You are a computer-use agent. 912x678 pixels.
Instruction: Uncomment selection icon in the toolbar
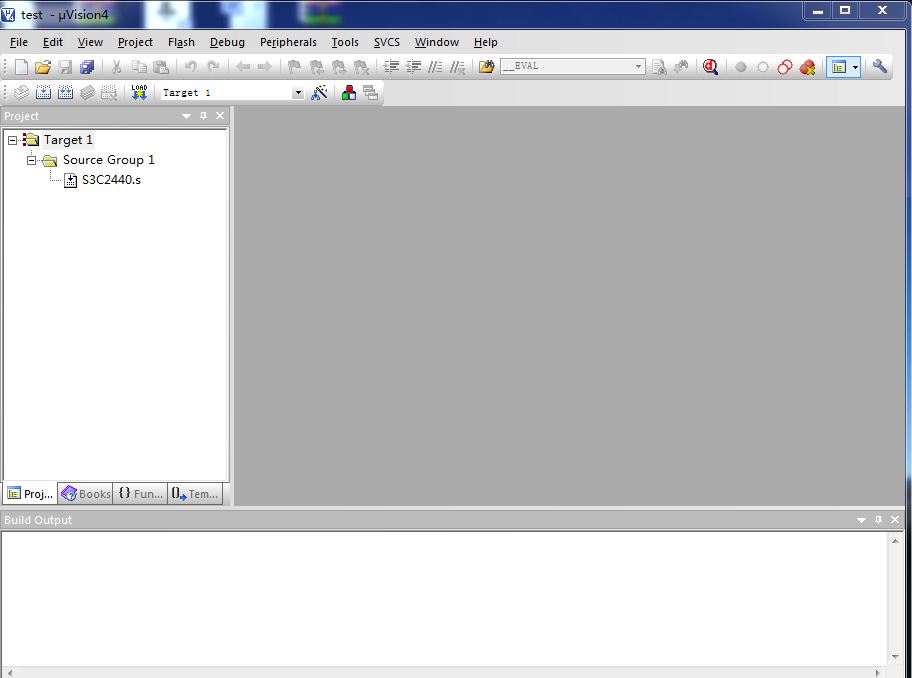coord(458,67)
